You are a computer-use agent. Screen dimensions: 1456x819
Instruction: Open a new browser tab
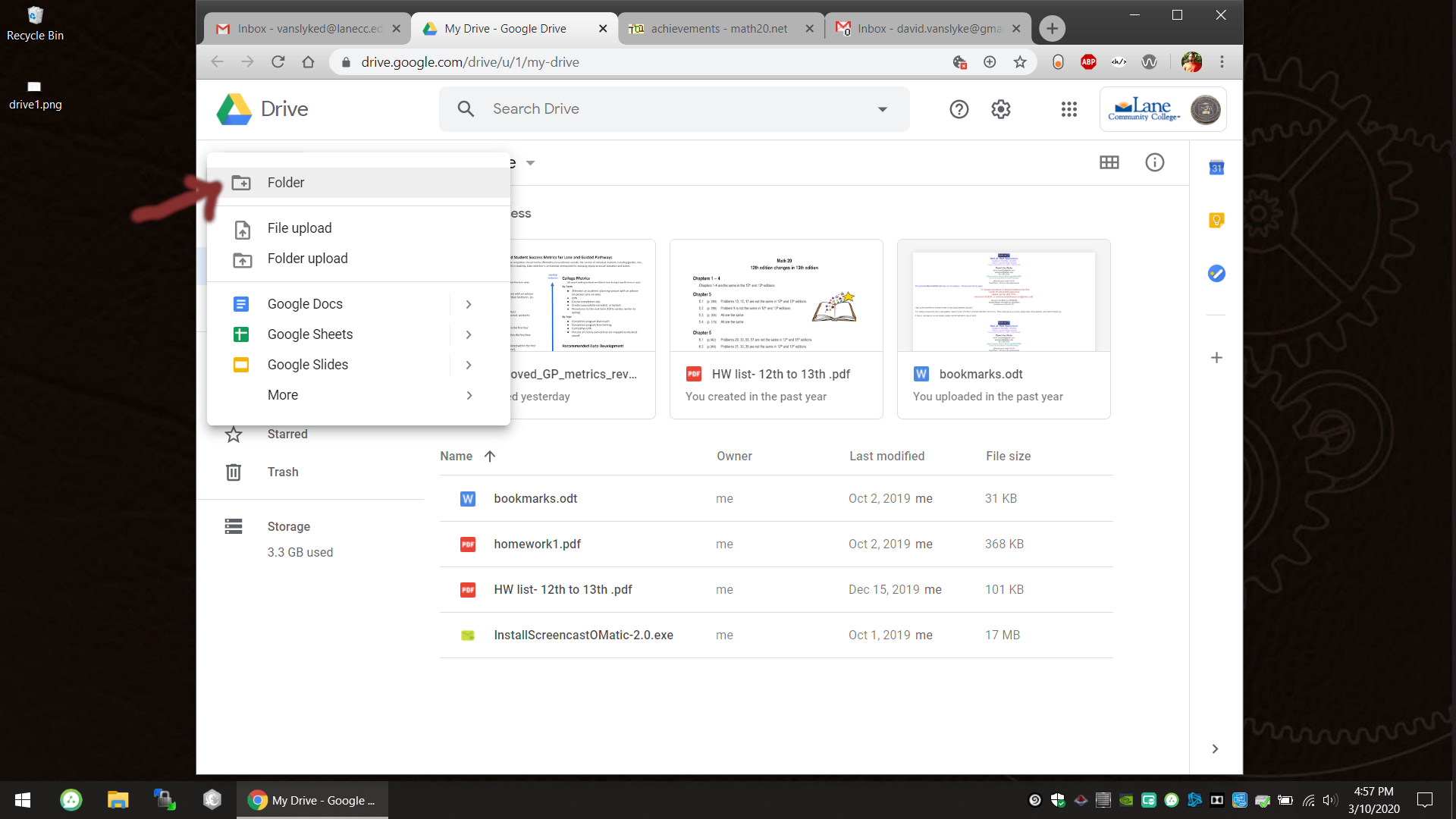[x=1052, y=29]
